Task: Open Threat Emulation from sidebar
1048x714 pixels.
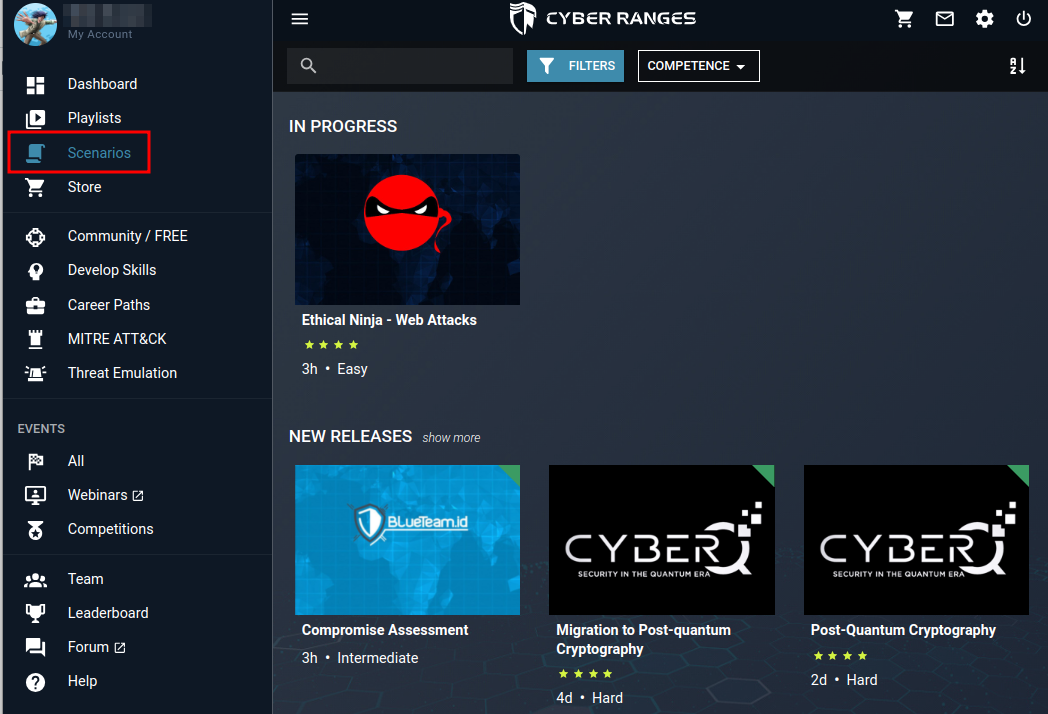Action: pyautogui.click(x=122, y=373)
